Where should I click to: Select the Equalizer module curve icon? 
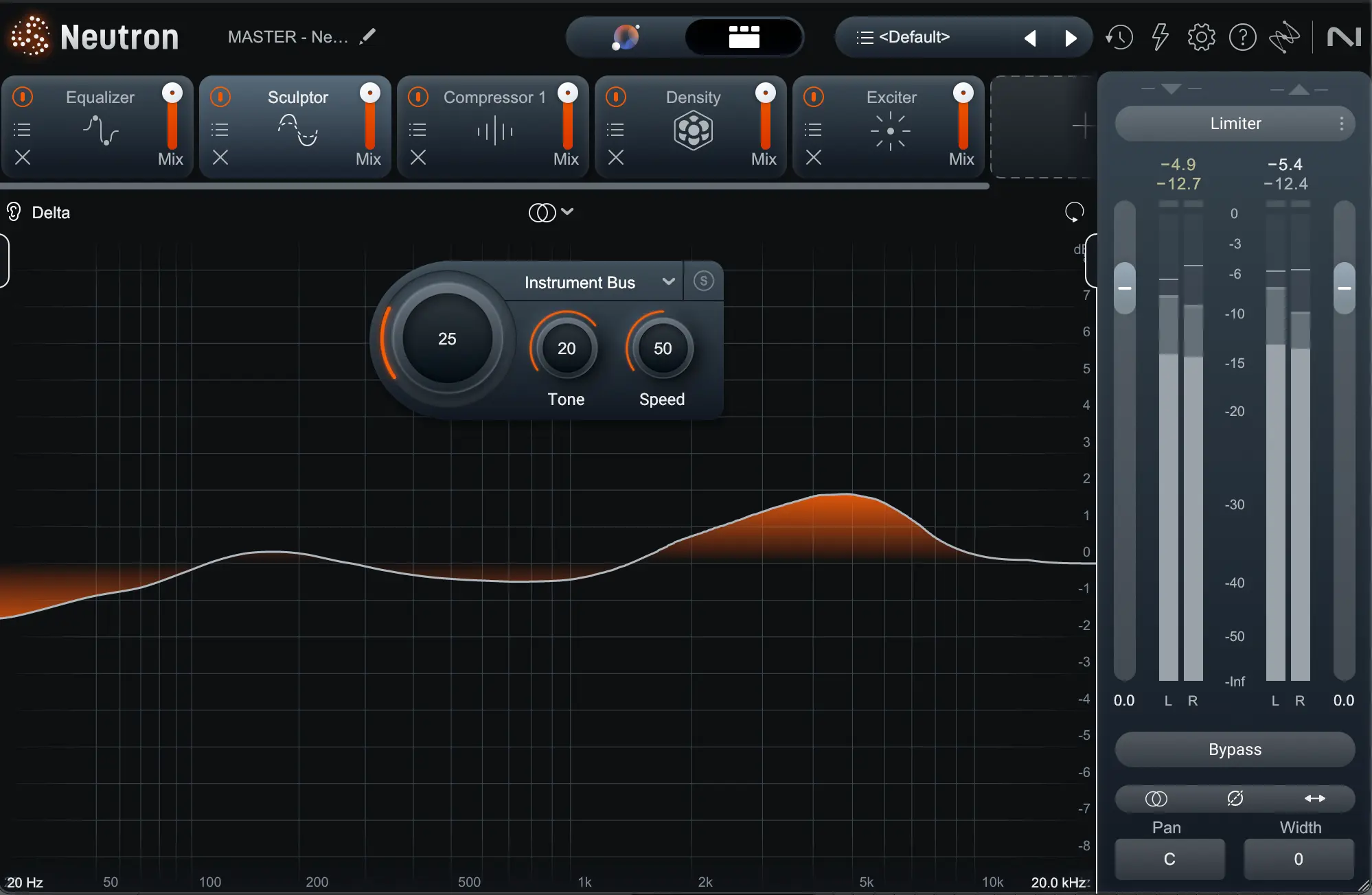(x=101, y=130)
